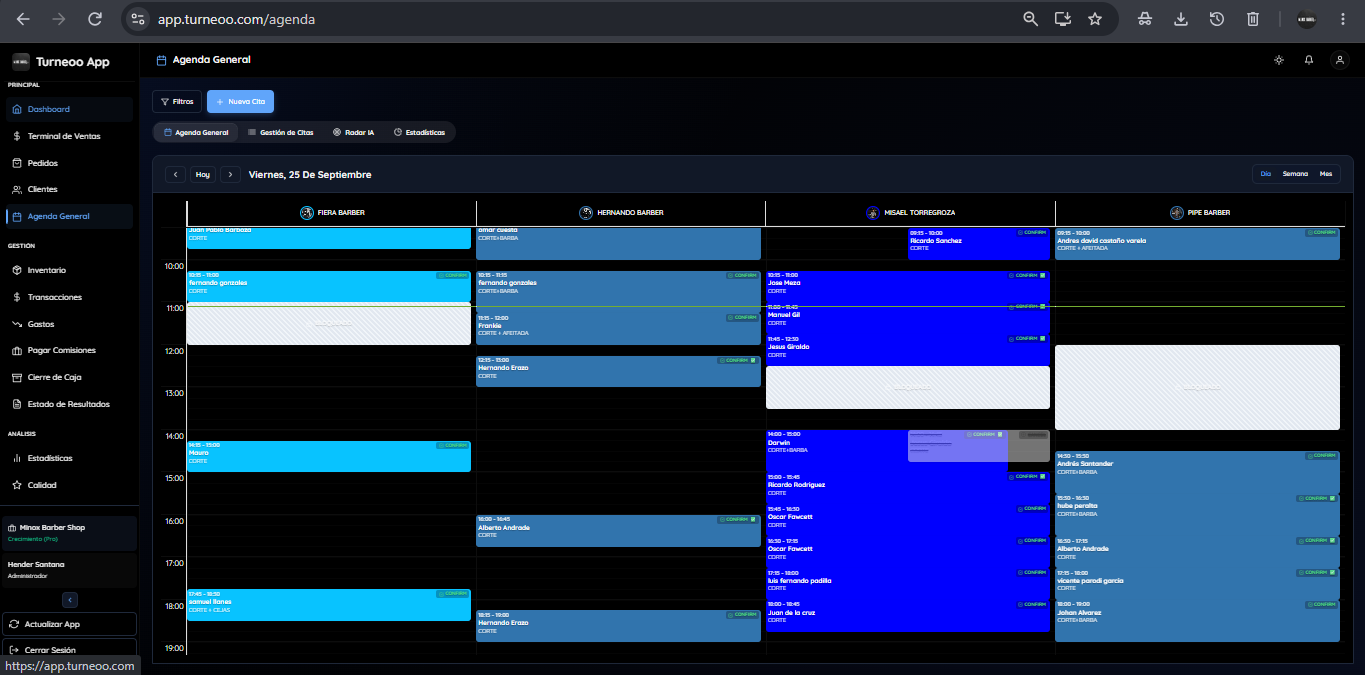Open the notifications bell
This screenshot has width=1365, height=675.
click(1309, 60)
